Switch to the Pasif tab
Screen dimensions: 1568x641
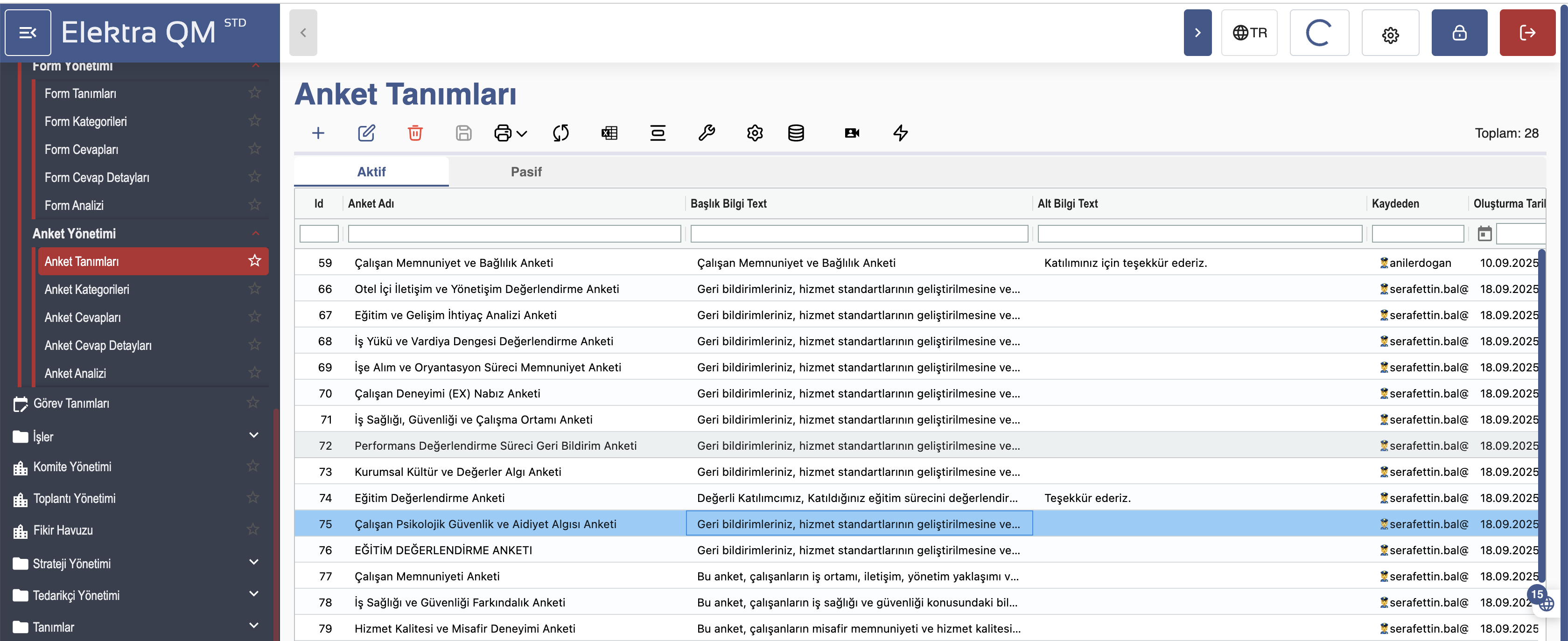[526, 172]
